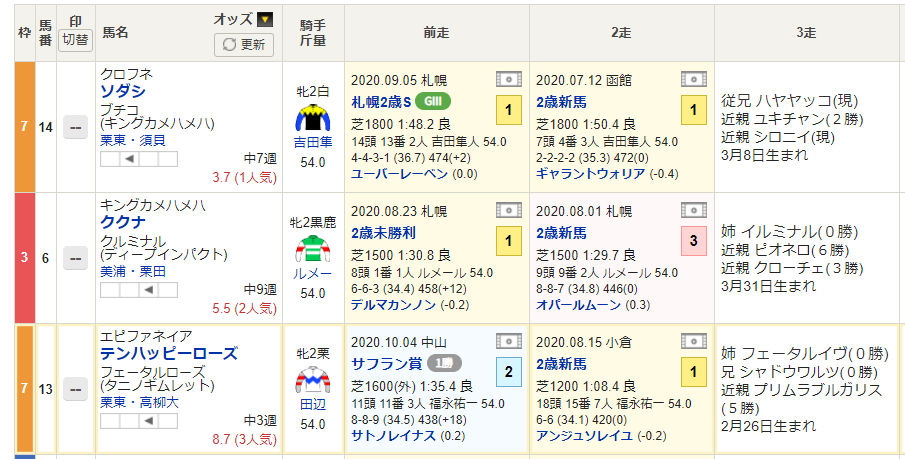Open サトノレイナス horse link
The image size is (905, 459).
(x=393, y=436)
